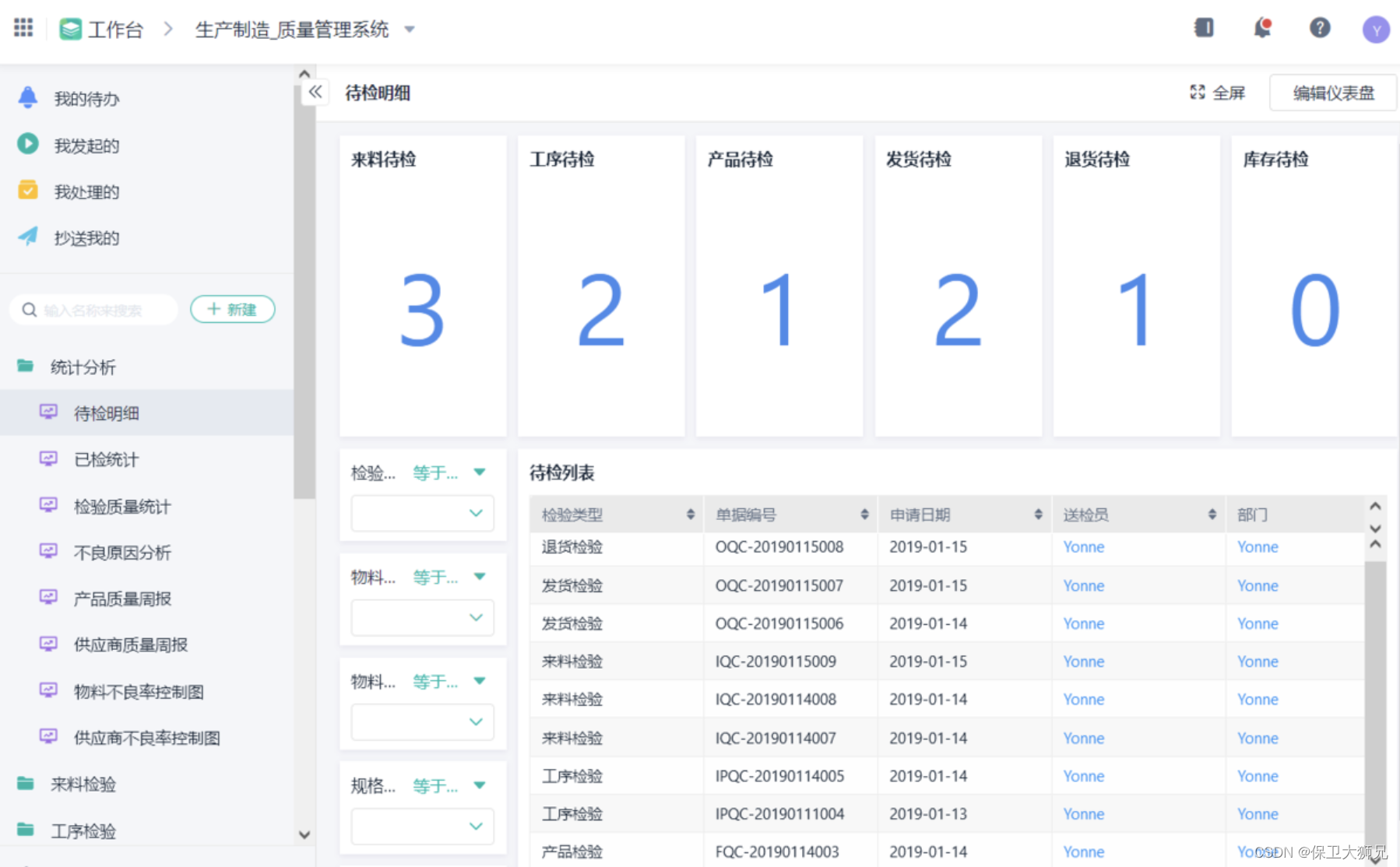This screenshot has height=867, width=1400.
Task: Click the 供应商不良率控制图 dashboard icon
Action: pyautogui.click(x=48, y=736)
